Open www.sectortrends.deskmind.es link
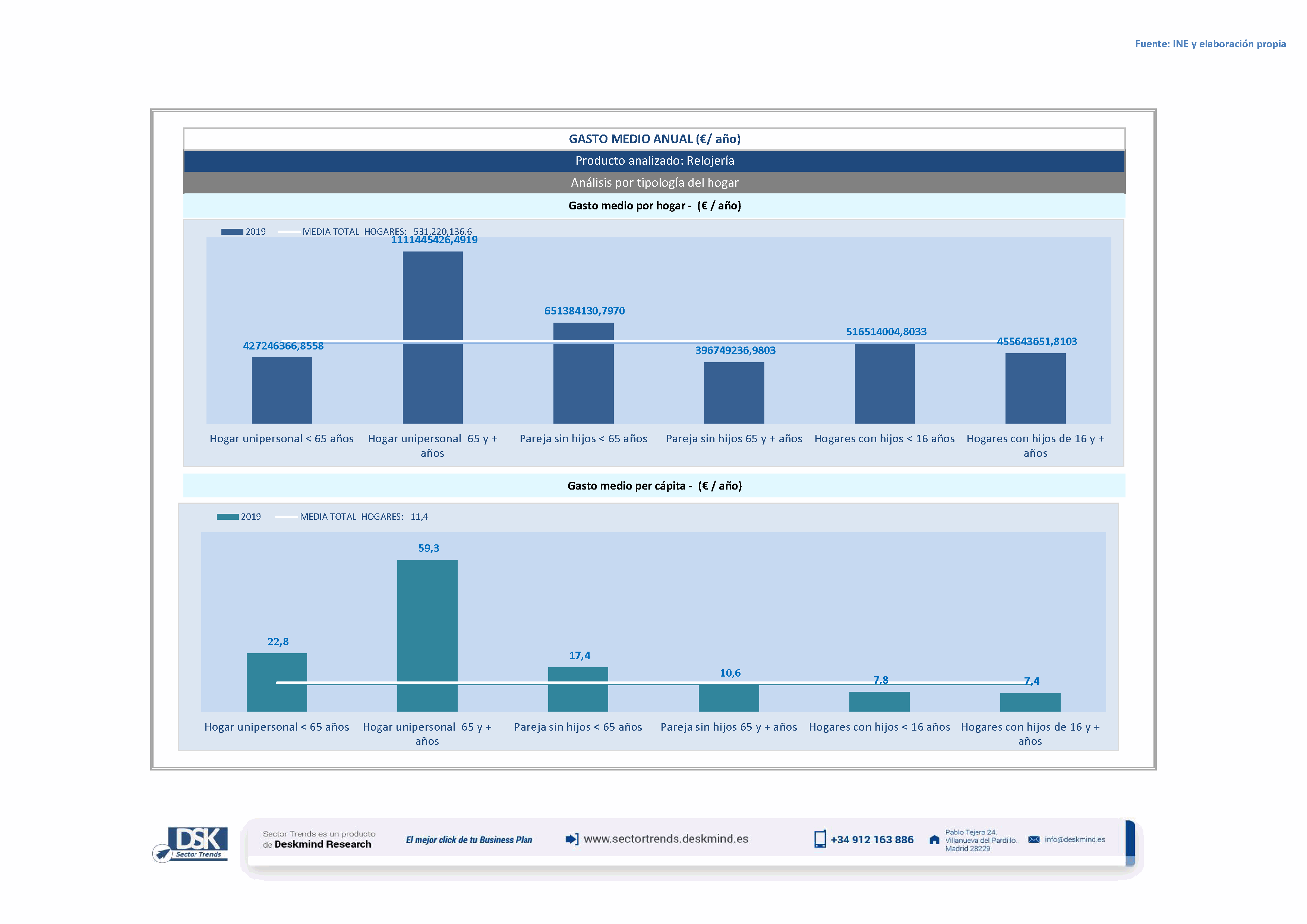Image resolution: width=1307 pixels, height=924 pixels. click(666, 839)
